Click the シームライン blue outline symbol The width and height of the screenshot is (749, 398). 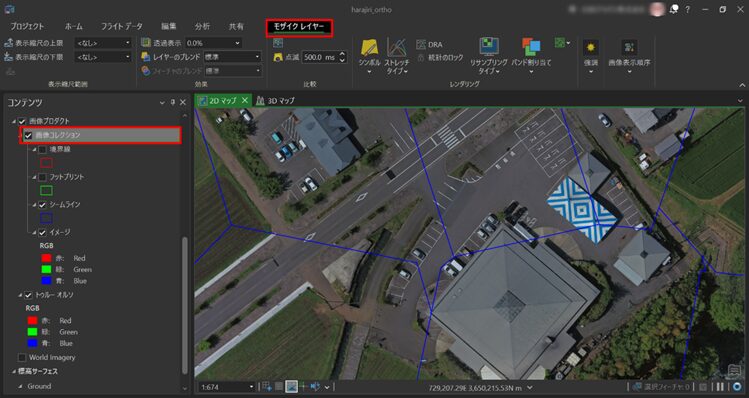(x=46, y=218)
